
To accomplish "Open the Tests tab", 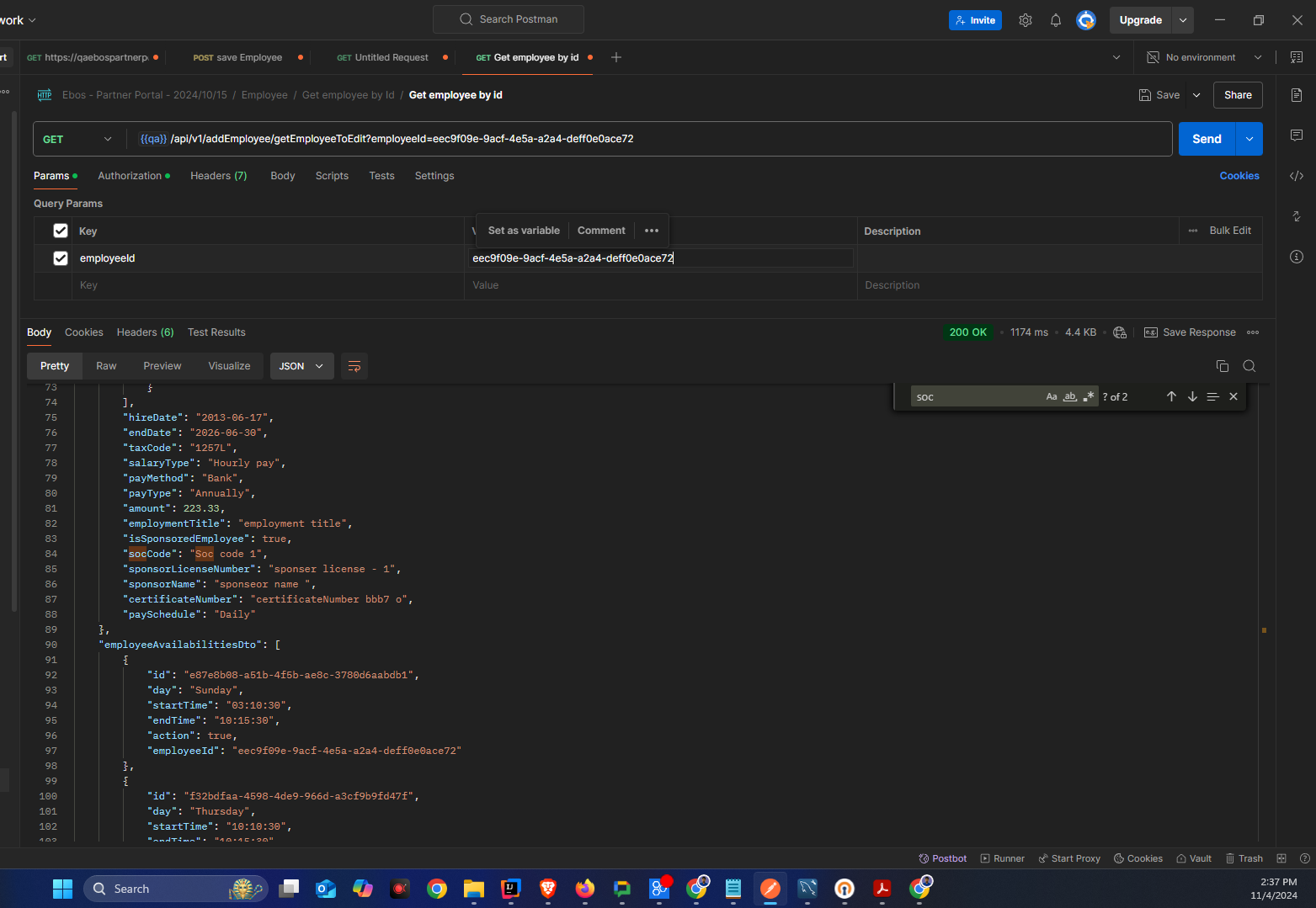I will 381,176.
